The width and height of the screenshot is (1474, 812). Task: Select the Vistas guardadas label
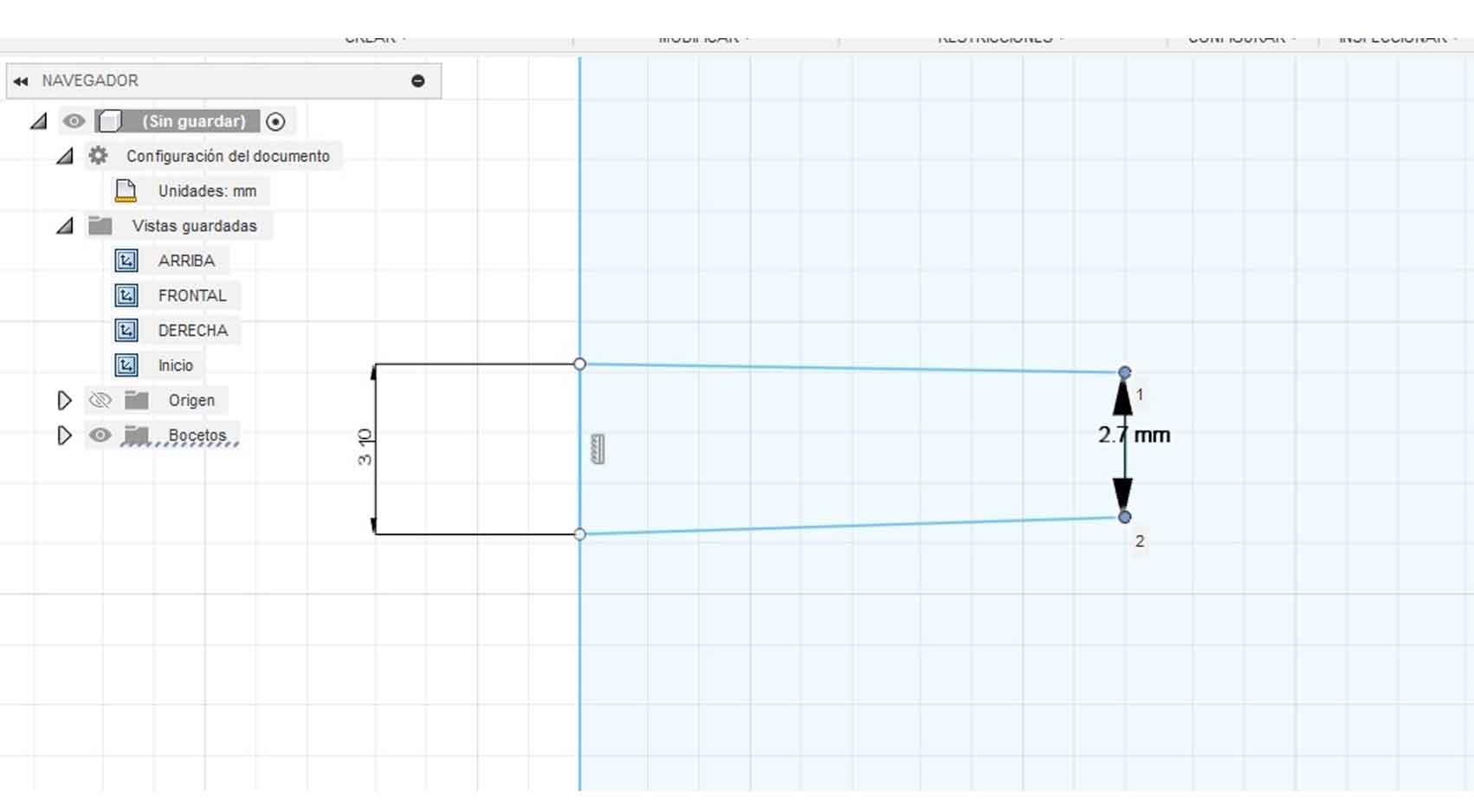pyautogui.click(x=195, y=226)
